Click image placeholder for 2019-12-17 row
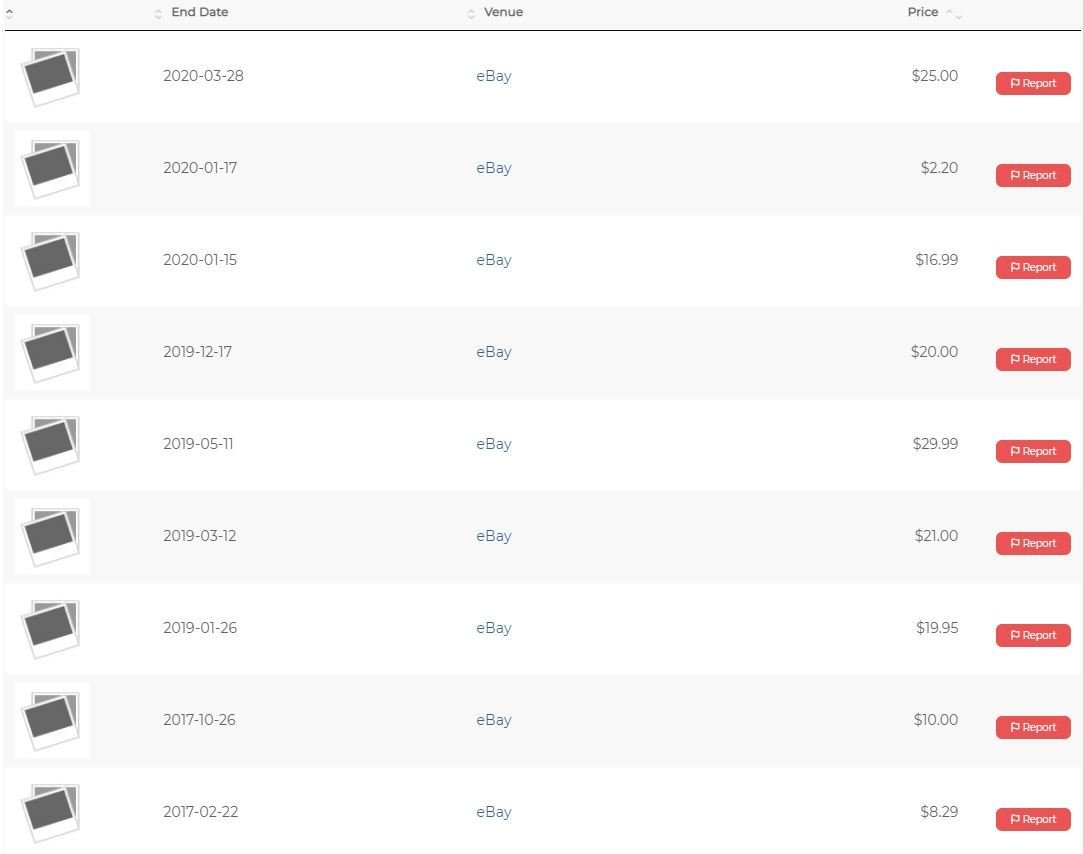 click(x=51, y=352)
